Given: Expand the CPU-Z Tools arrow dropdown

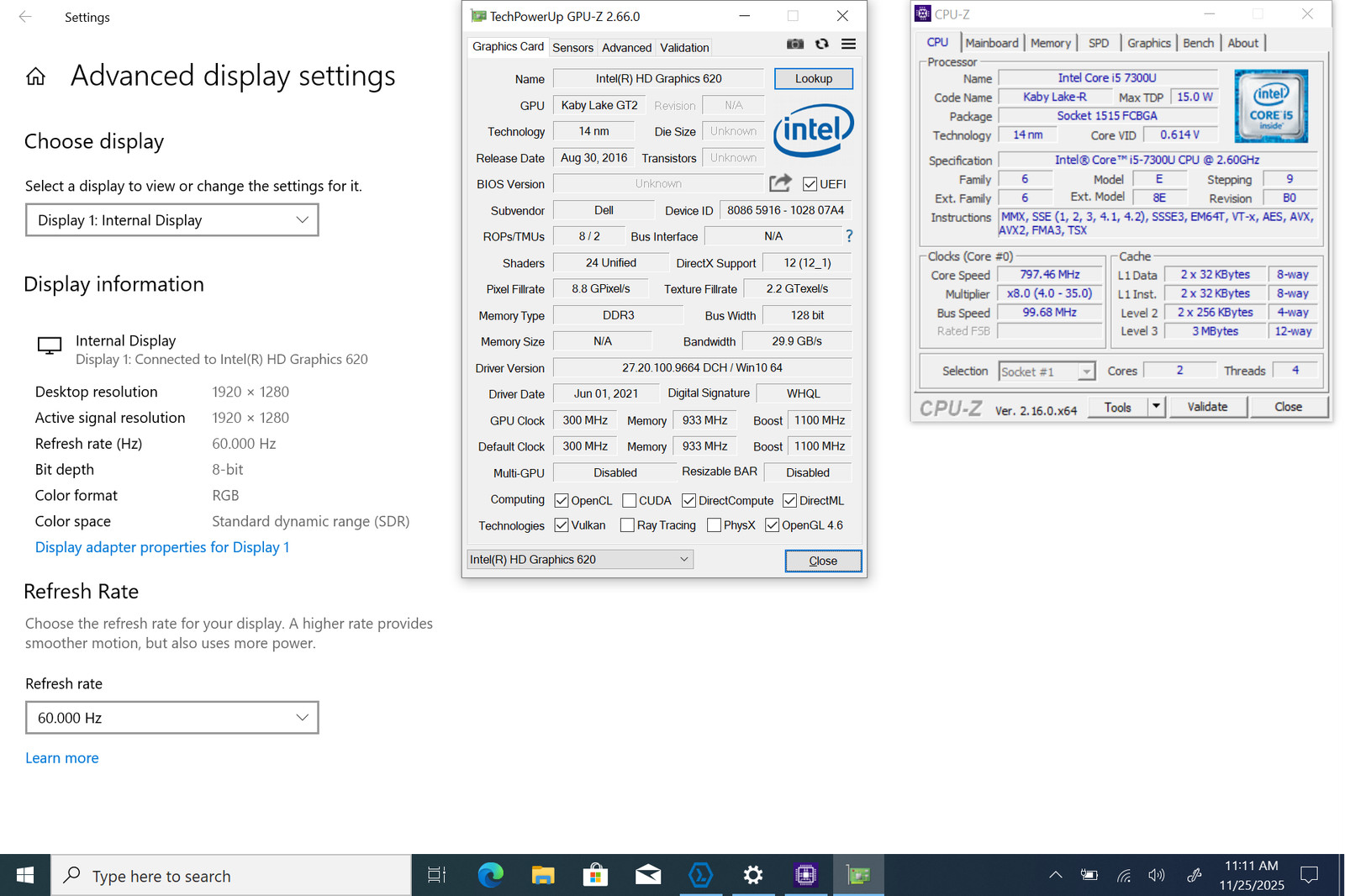Looking at the screenshot, I should (x=1156, y=407).
